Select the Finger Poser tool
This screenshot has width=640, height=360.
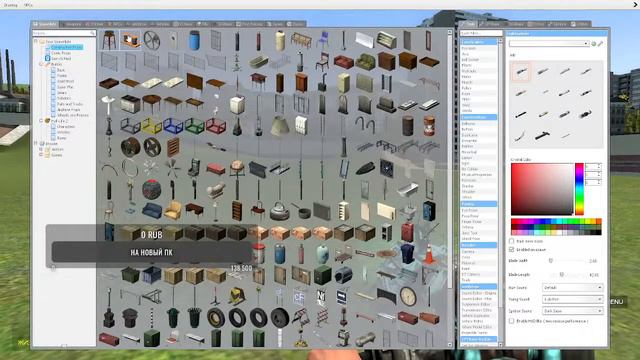point(471,222)
